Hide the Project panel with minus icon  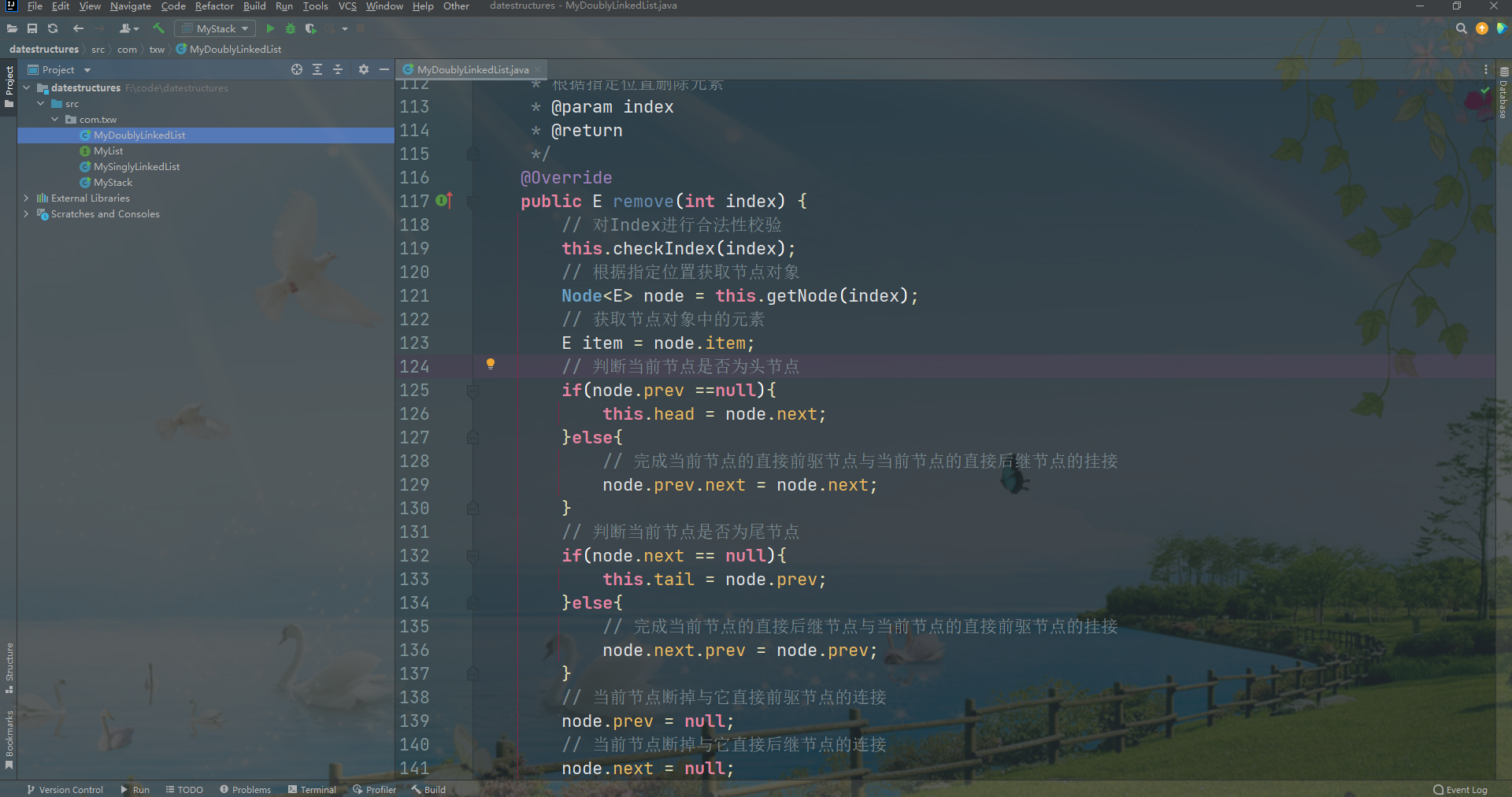(384, 69)
